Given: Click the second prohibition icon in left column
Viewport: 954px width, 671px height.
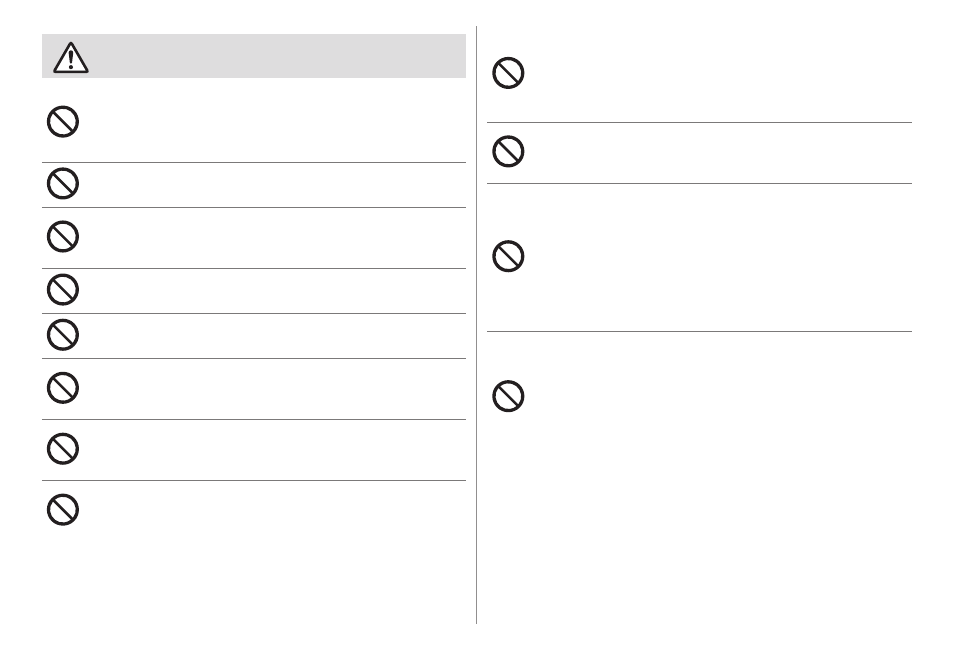Looking at the screenshot, I should point(63,183).
